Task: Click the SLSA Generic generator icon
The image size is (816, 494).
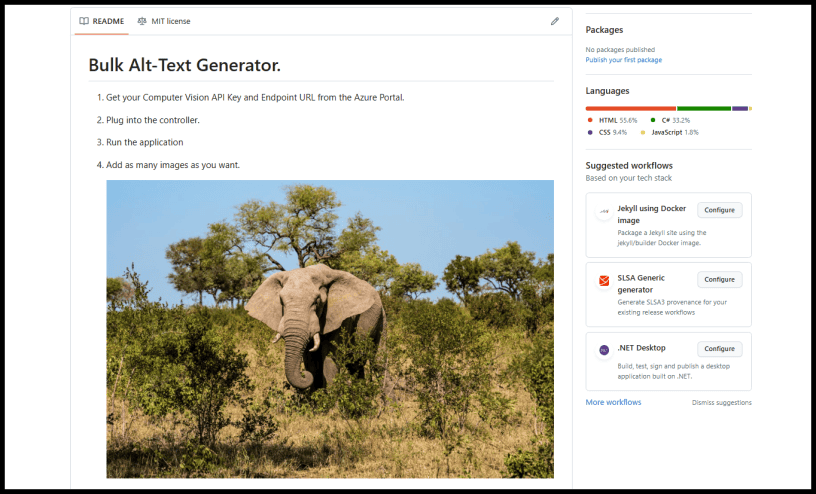Action: [604, 281]
